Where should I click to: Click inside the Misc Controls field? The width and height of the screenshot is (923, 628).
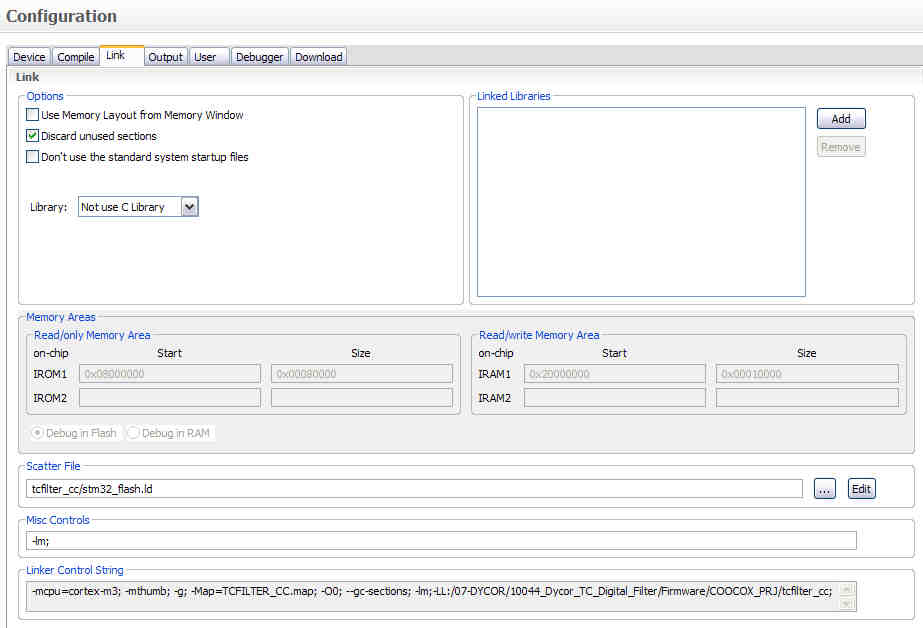(440, 541)
